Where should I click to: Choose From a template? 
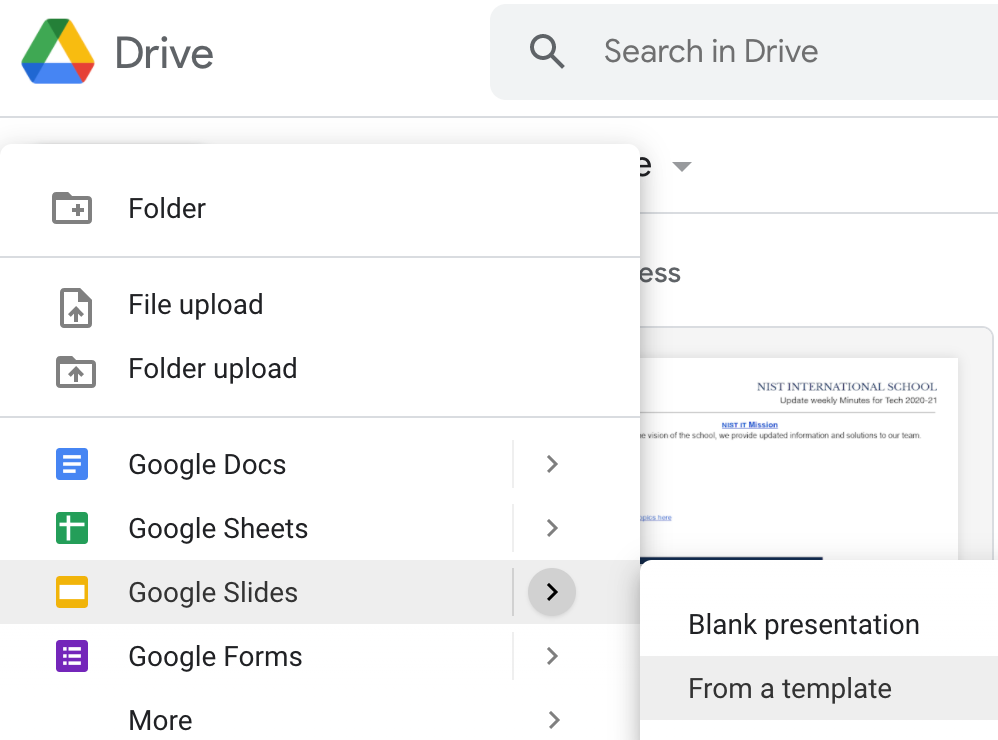click(x=790, y=688)
